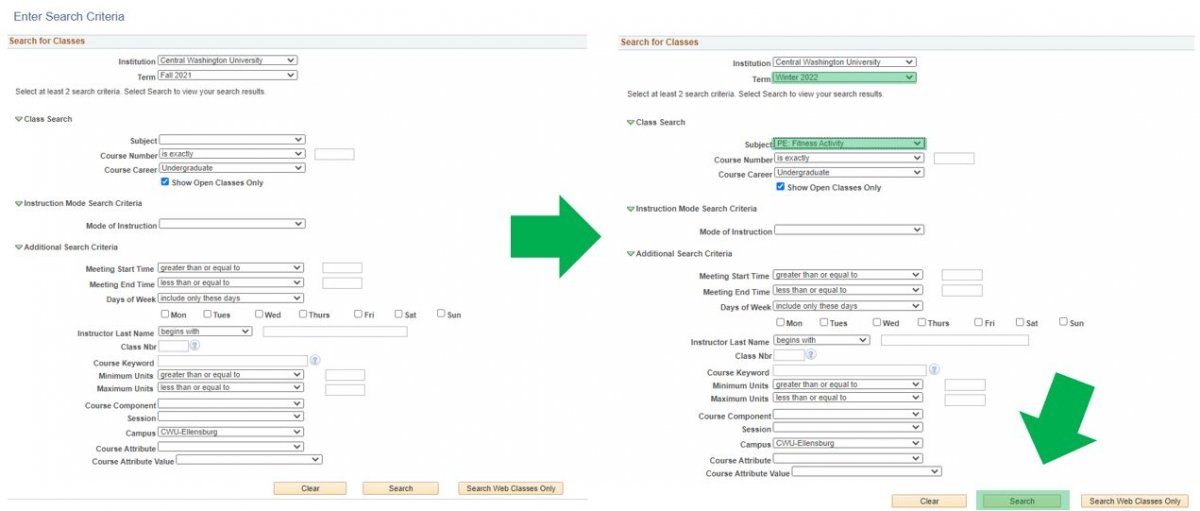The width and height of the screenshot is (1200, 511).
Task: Open Class Nbr help icon in Fall 2021 form
Action: (x=194, y=346)
